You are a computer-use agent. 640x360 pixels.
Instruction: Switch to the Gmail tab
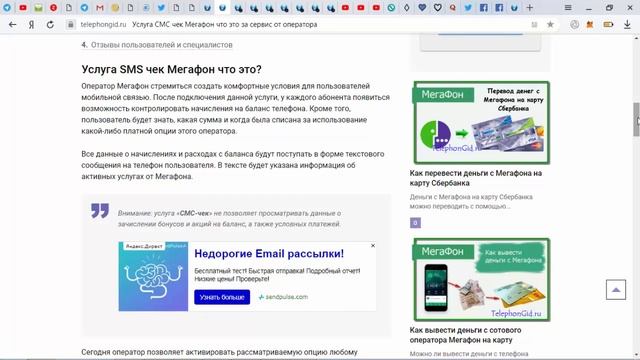pyautogui.click(x=100, y=7)
